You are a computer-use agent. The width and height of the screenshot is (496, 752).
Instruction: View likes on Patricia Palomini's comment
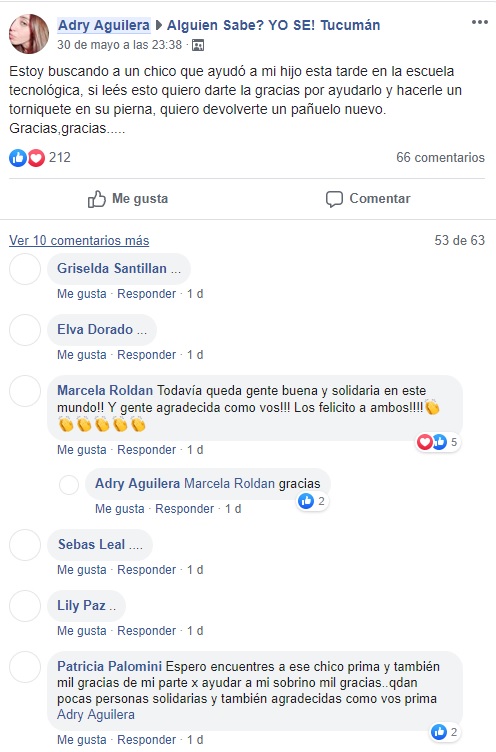[x=445, y=732]
